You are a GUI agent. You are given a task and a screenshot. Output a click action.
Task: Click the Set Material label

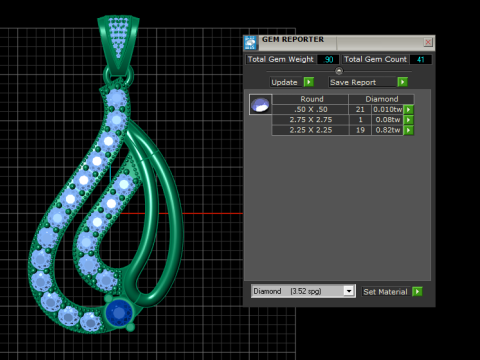[x=385, y=292]
